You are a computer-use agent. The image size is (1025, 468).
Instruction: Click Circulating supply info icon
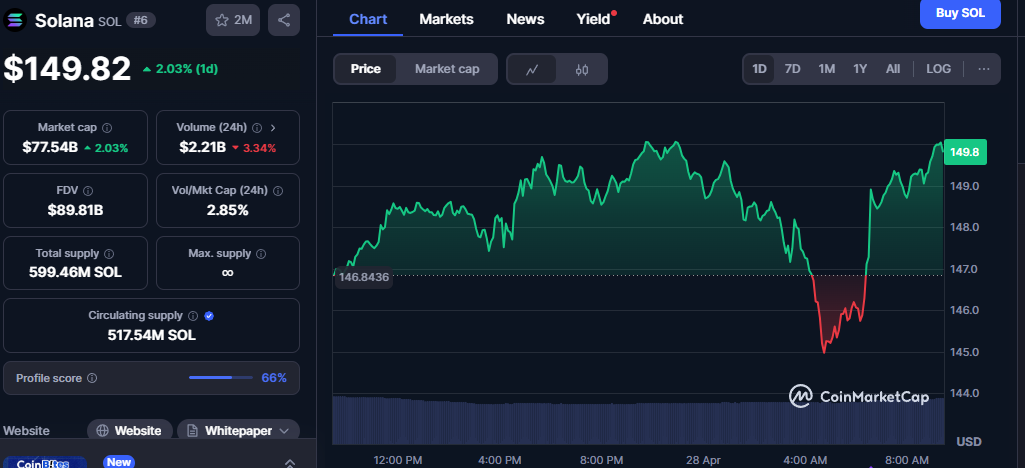point(193,316)
